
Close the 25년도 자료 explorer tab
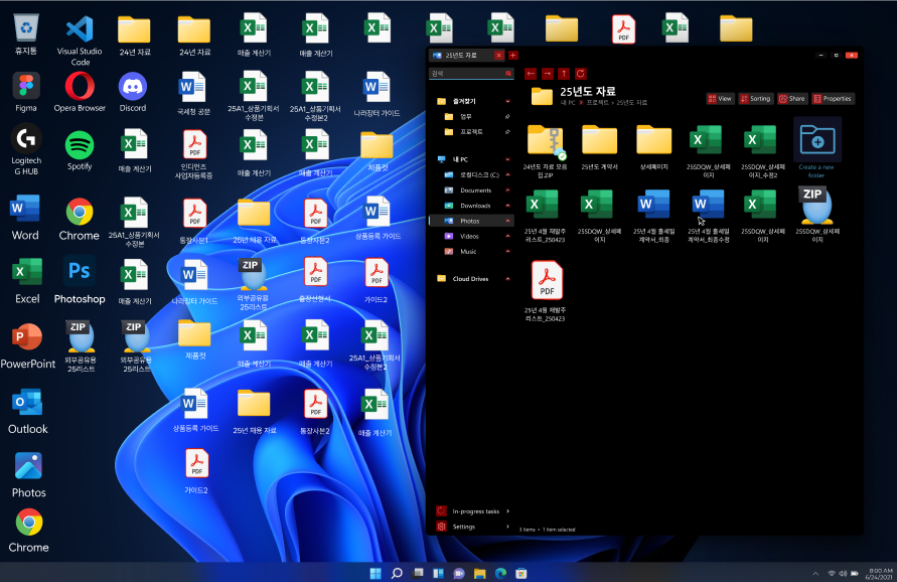(499, 55)
